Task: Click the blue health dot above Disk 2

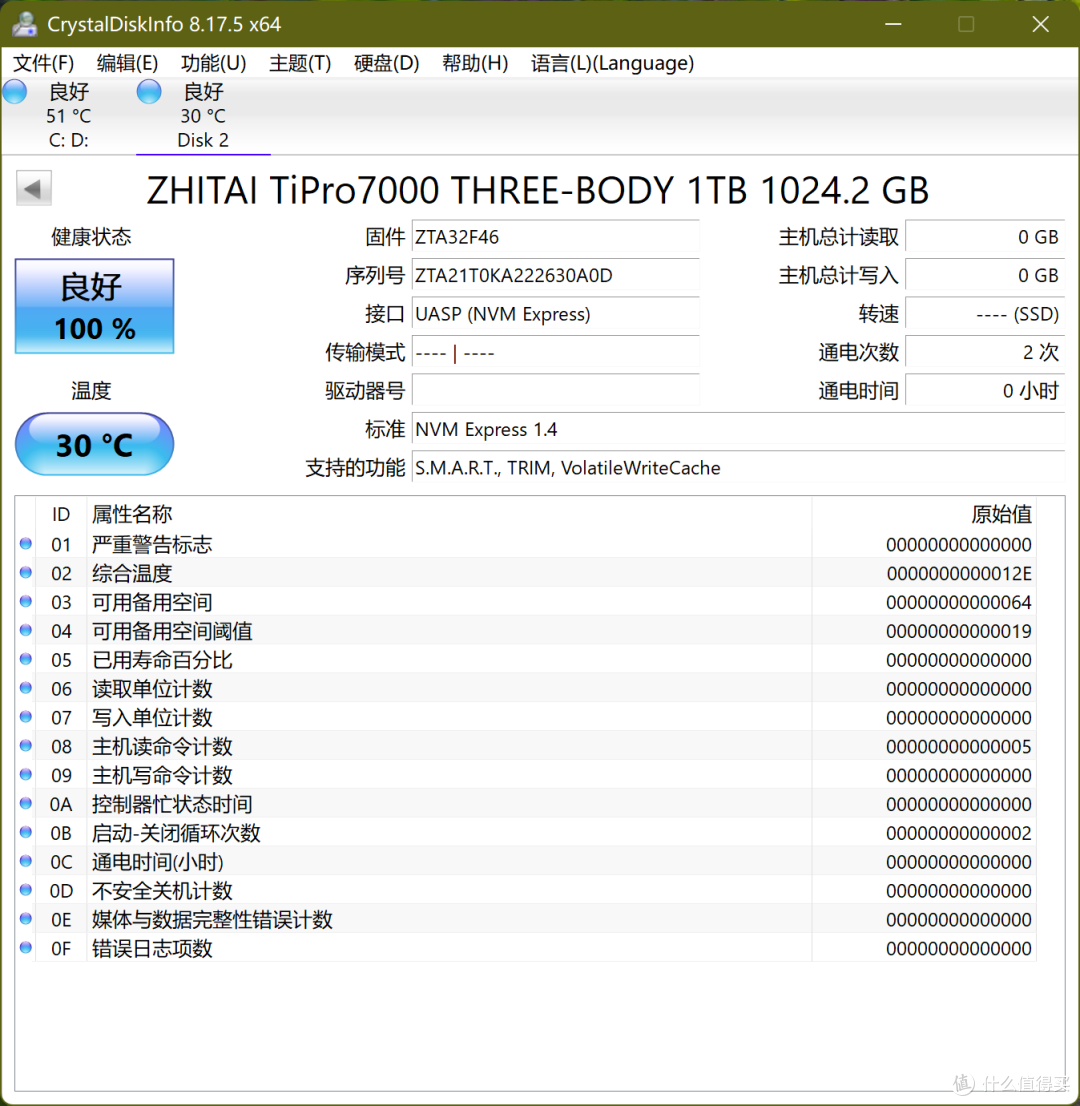Action: pos(148,91)
